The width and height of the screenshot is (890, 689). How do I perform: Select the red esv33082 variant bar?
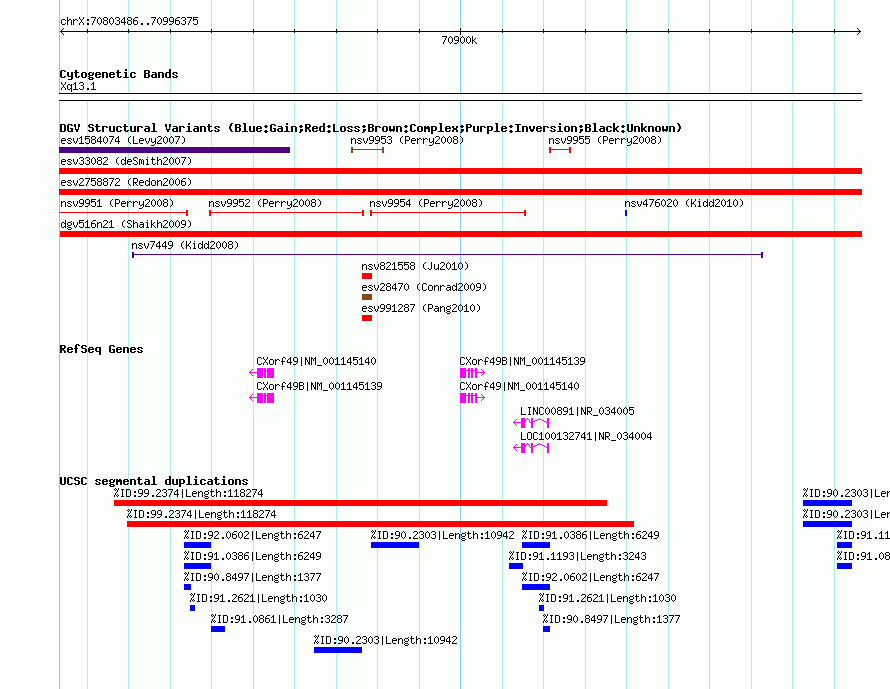coord(461,171)
